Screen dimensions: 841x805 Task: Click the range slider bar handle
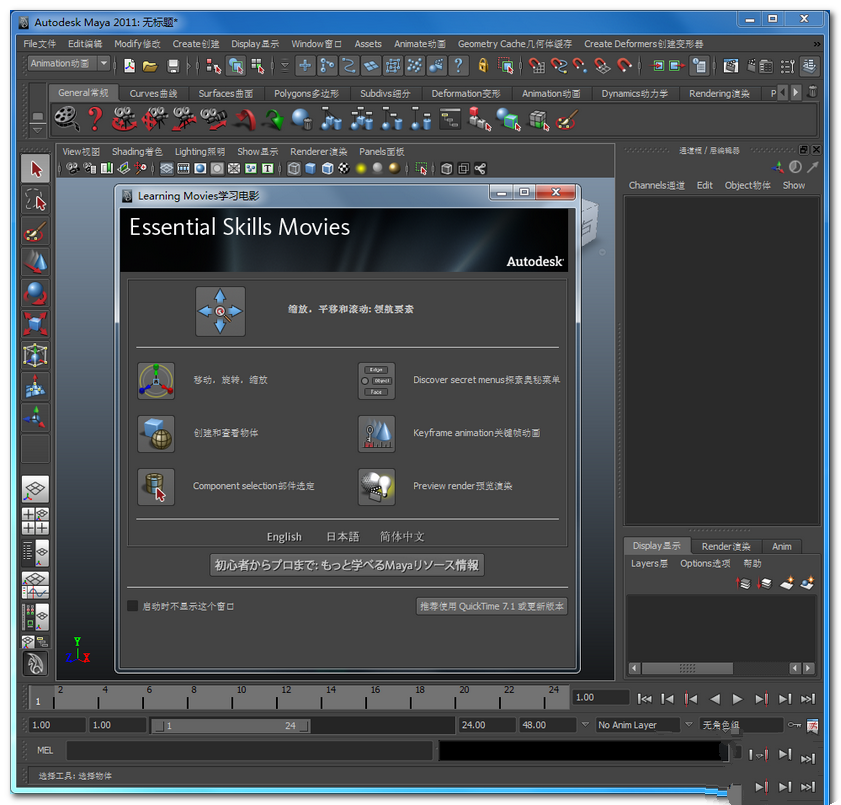click(x=231, y=726)
